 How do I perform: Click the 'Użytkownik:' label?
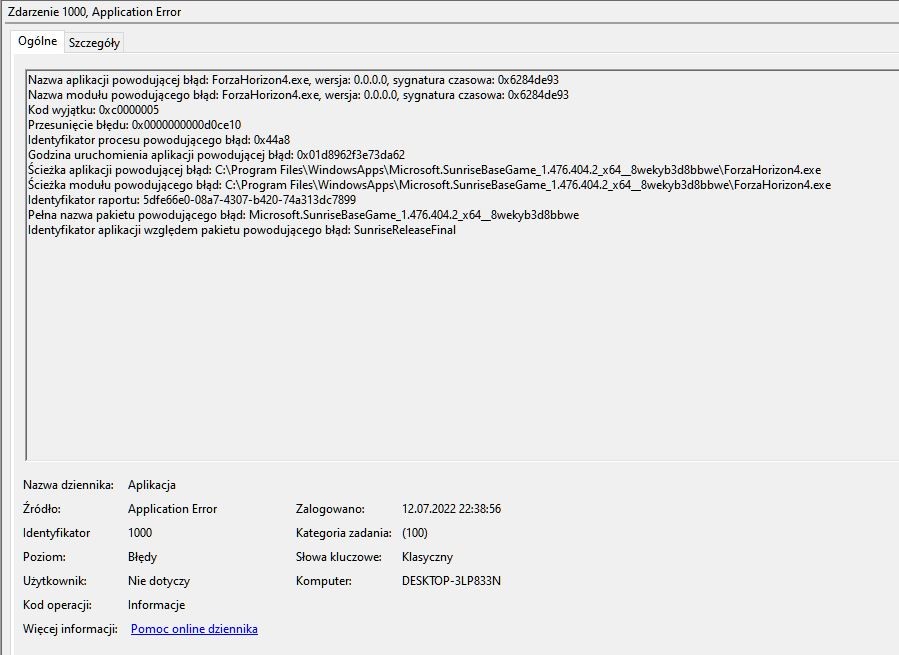point(54,581)
